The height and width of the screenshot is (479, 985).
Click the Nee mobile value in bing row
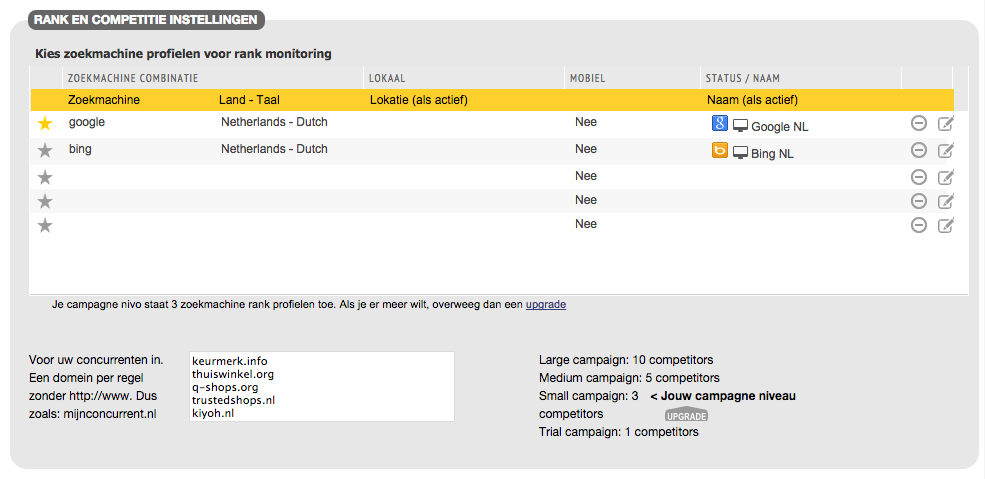[x=586, y=149]
